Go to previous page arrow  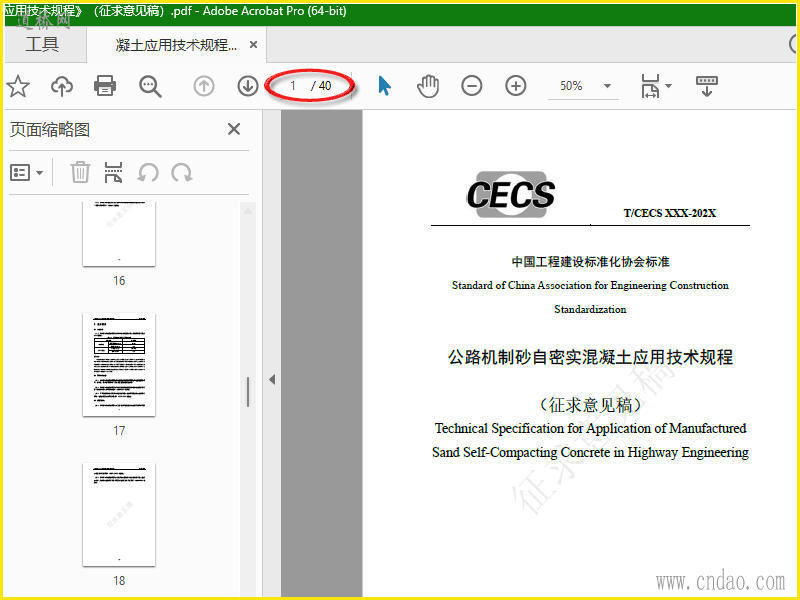point(204,86)
